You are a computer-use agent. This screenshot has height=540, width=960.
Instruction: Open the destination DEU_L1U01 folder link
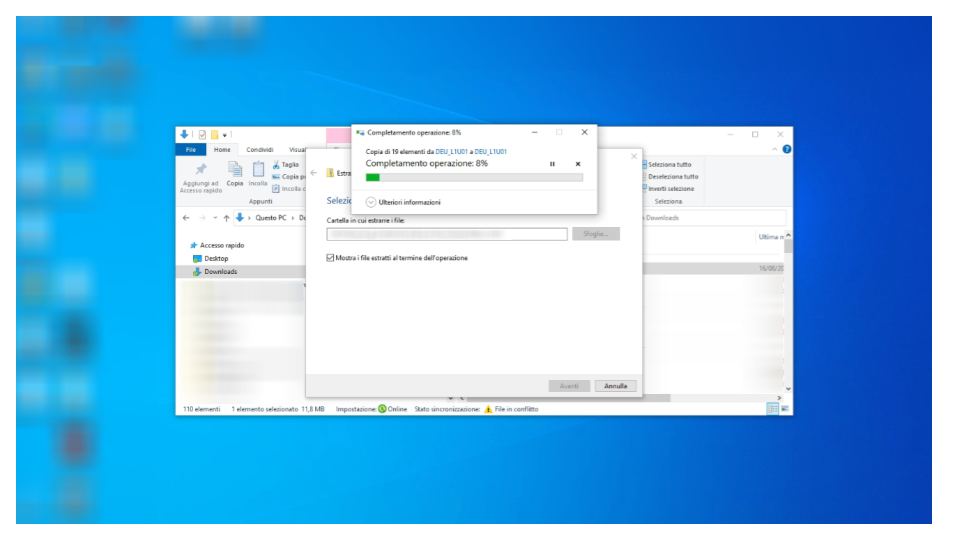(x=490, y=152)
